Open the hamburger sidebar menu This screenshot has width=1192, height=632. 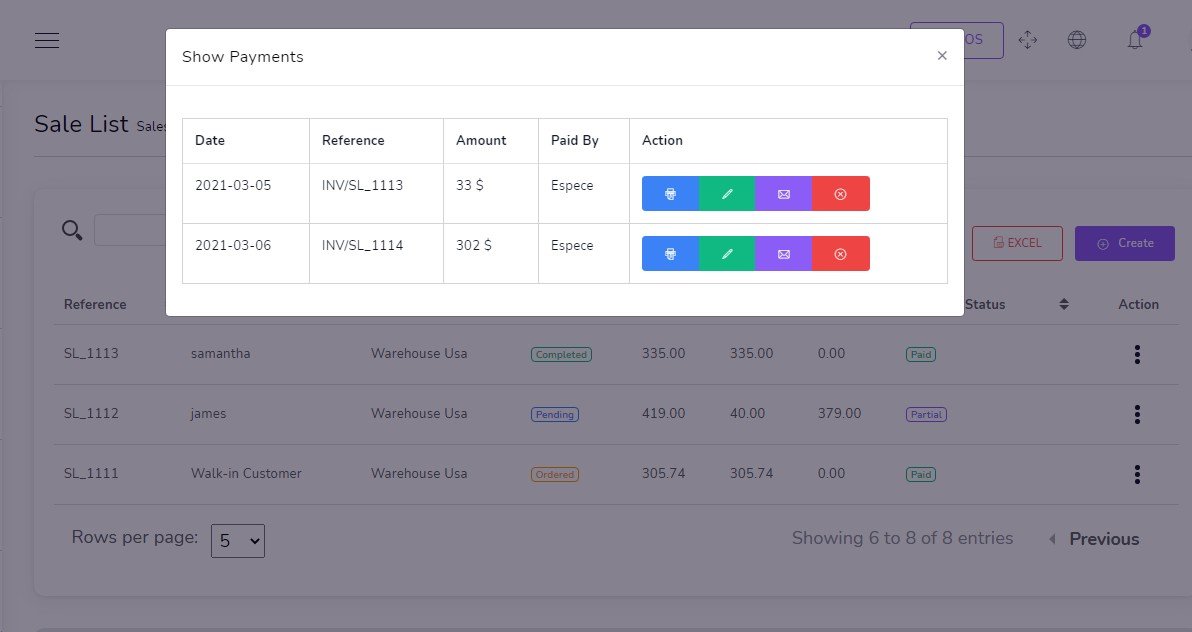point(47,40)
